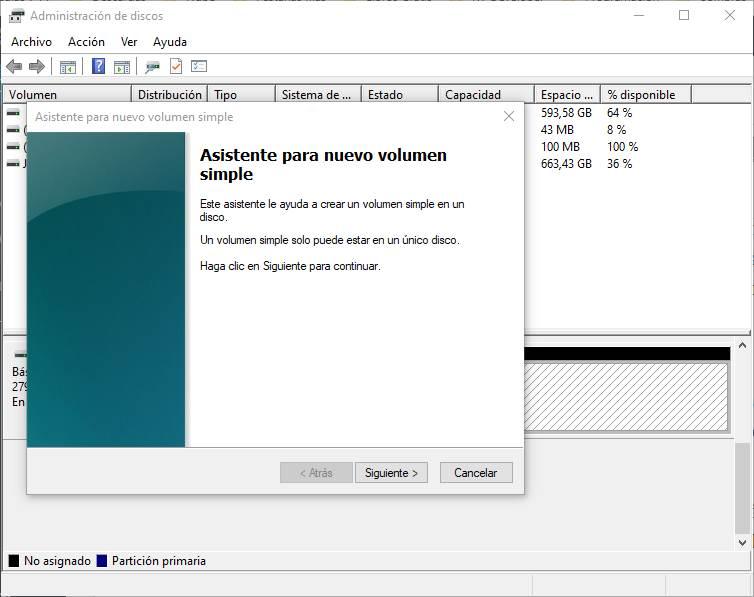The width and height of the screenshot is (754, 597).
Task: Click the rescan disks toolbar icon
Action: point(152,67)
